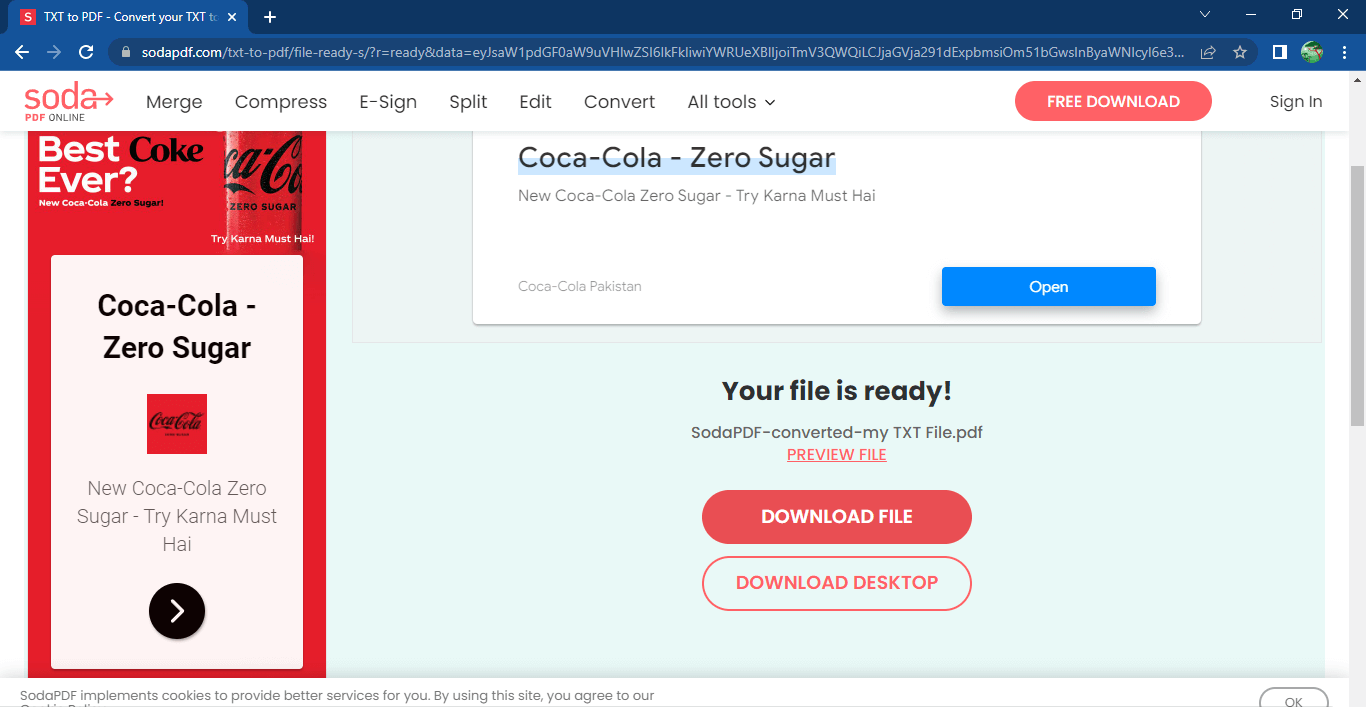Open the tab search chevron
The image size is (1366, 707).
click(1205, 15)
